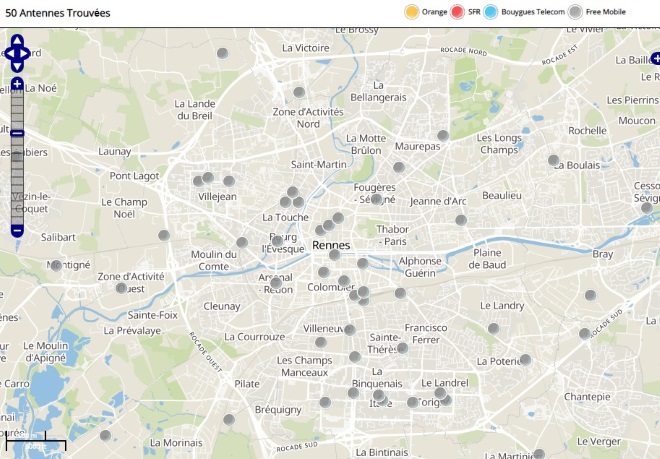The image size is (660, 459).
Task: Select antenna marker below Jeanne d'Arc
Action: coord(461,220)
